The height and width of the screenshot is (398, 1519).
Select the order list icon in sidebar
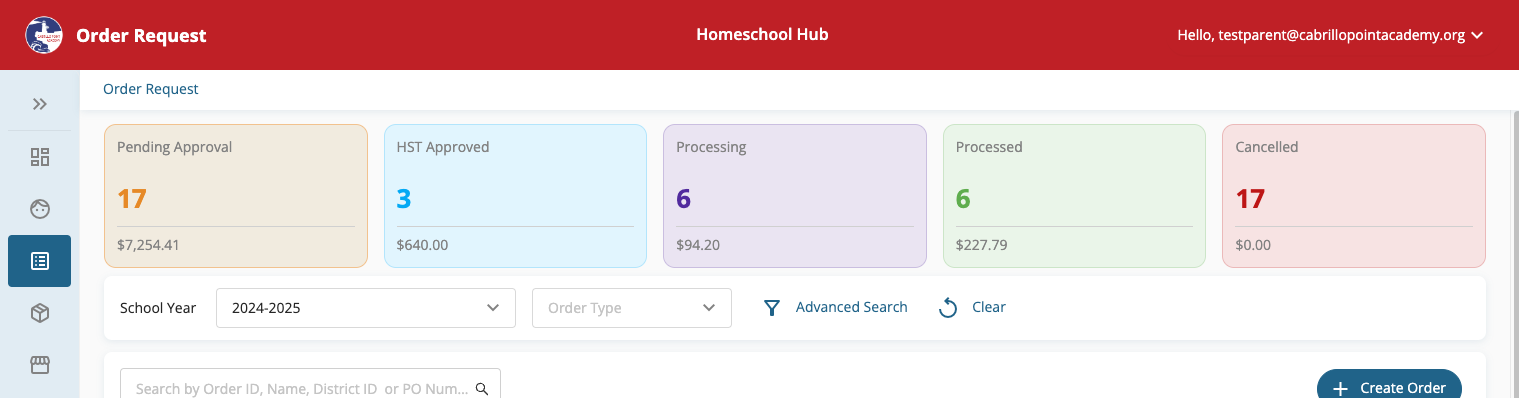coord(40,261)
